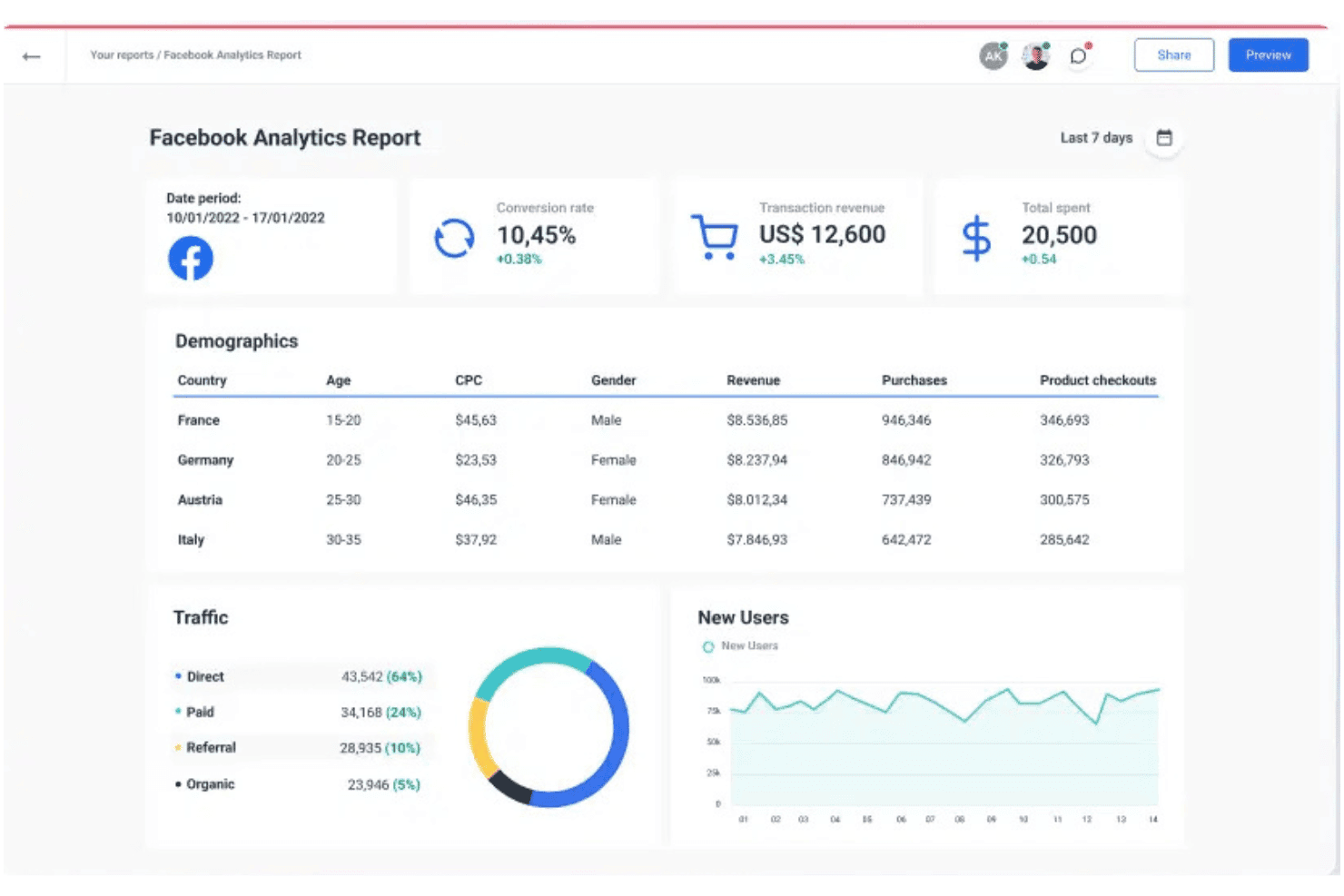
Task: Click the US$ 12,600 transaction revenue value
Action: point(823,234)
